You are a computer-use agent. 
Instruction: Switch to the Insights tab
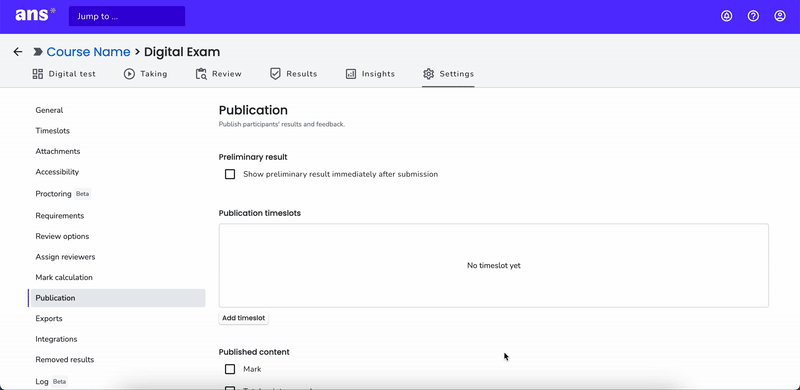370,74
